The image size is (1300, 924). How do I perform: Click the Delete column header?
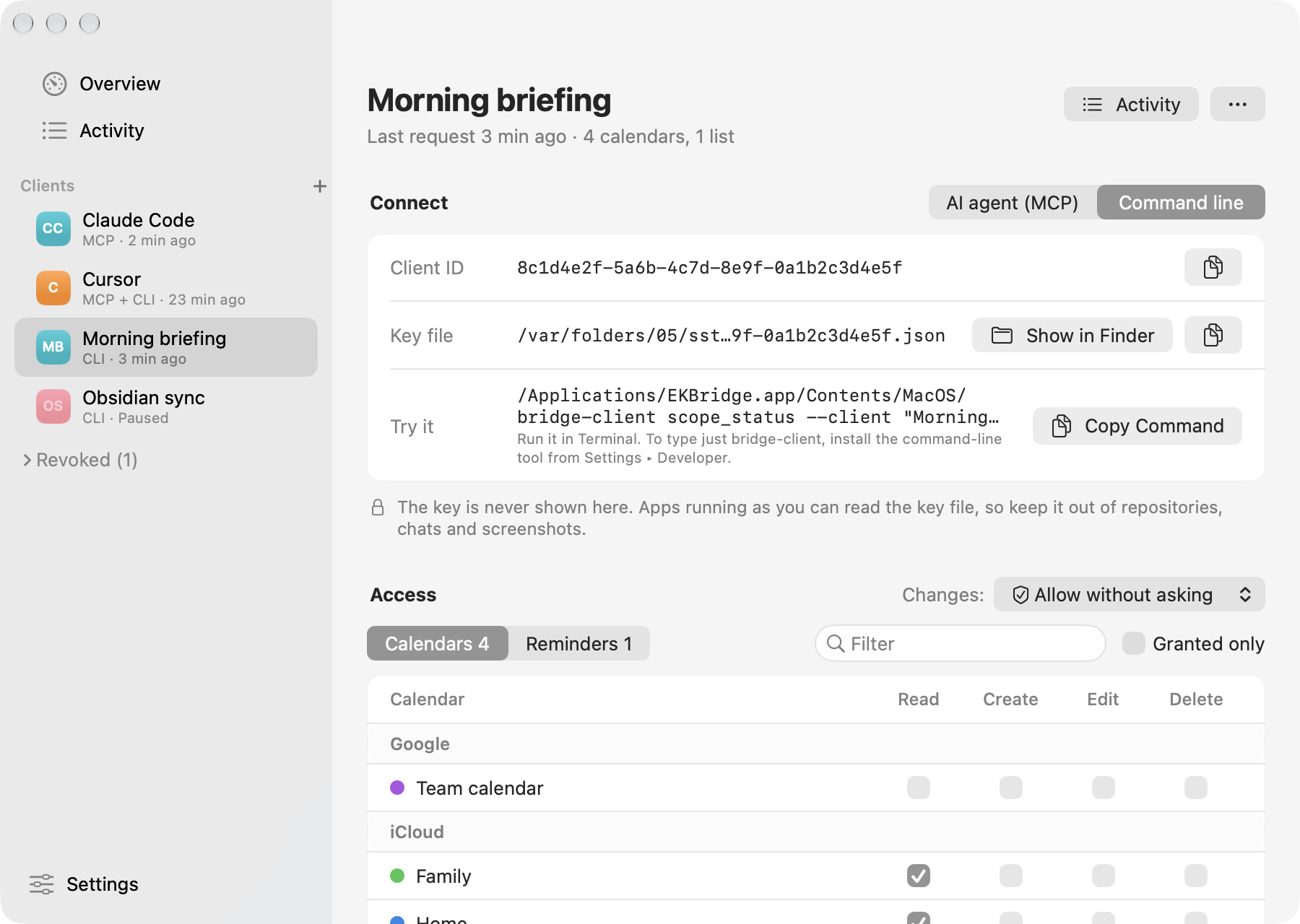[1196, 699]
